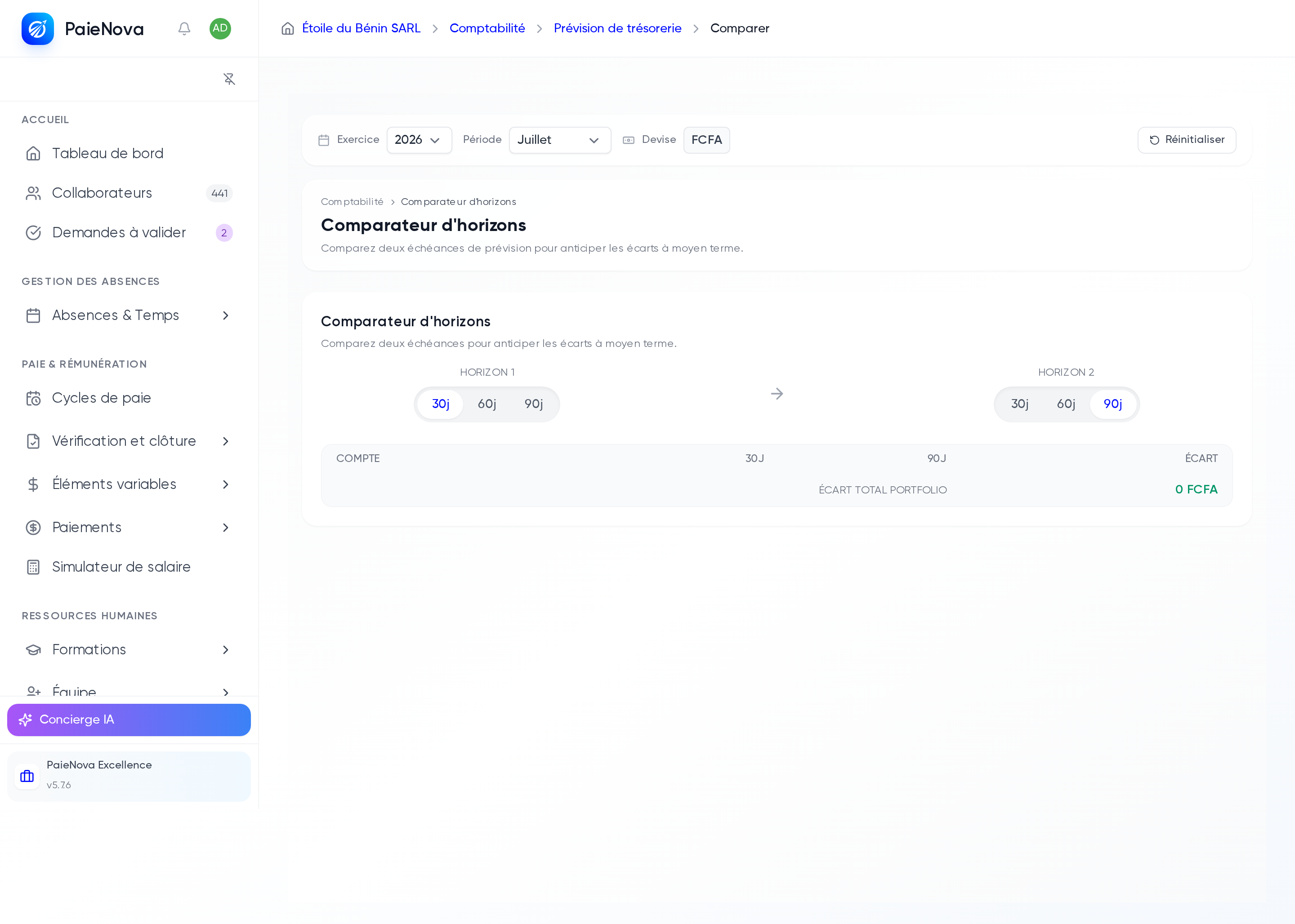This screenshot has width=1295, height=924.
Task: Click the Cycles de paie calendar-clock icon
Action: 34,398
